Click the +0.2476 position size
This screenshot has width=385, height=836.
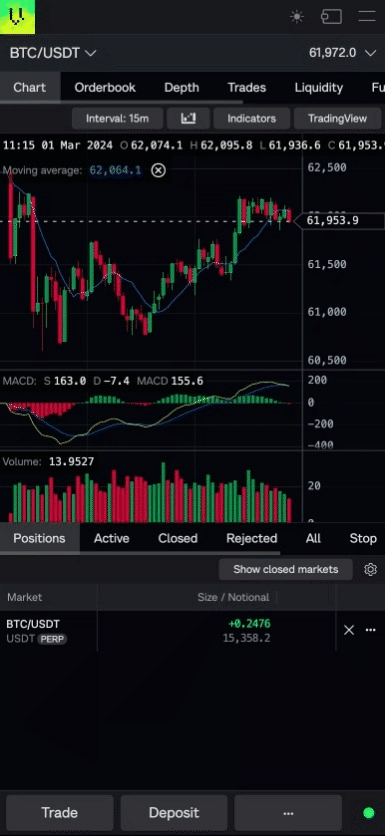250,624
